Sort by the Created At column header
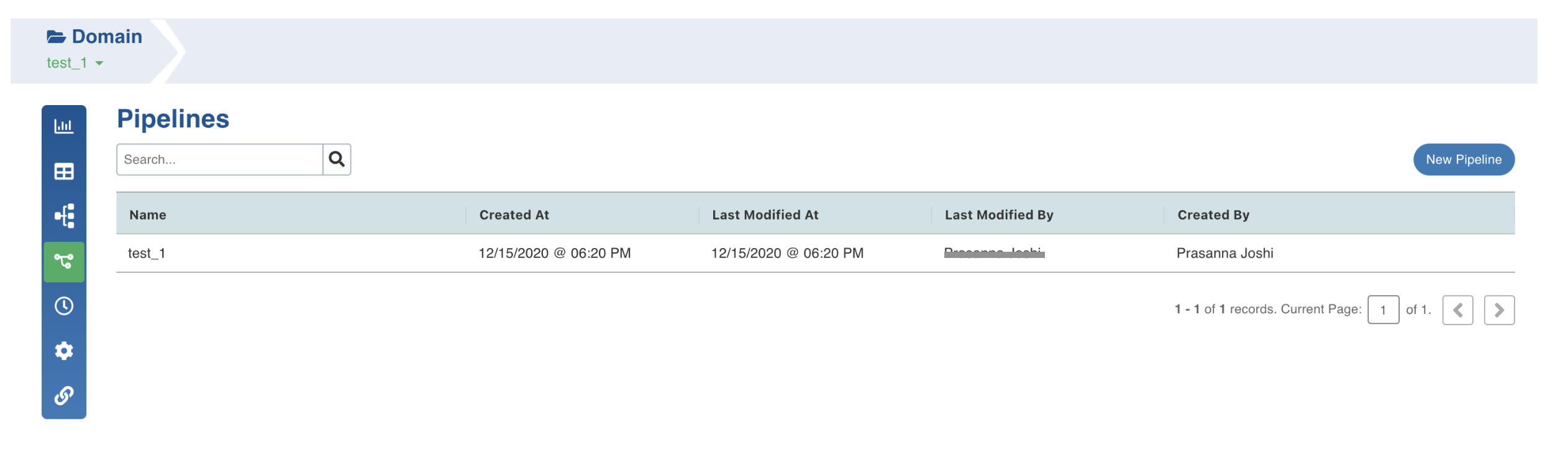The width and height of the screenshot is (1568, 455). 514,215
